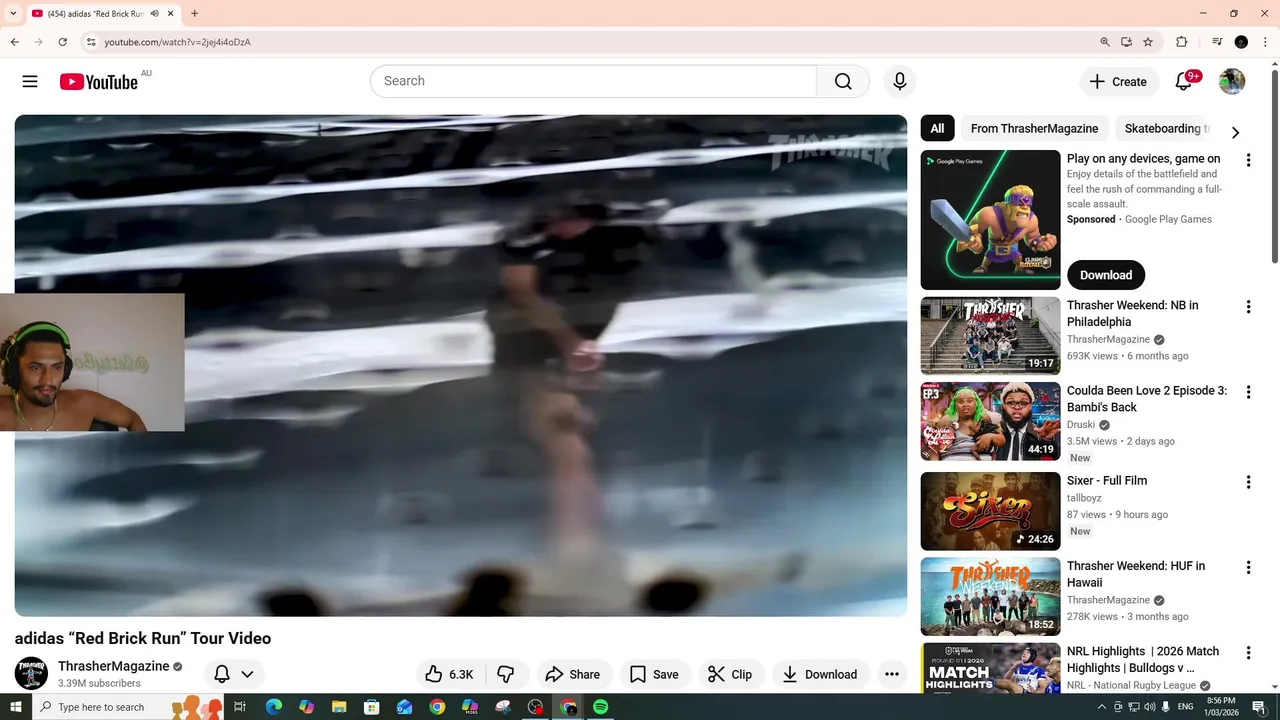The image size is (1280, 720).
Task: Select the All filter chip
Action: (937, 129)
